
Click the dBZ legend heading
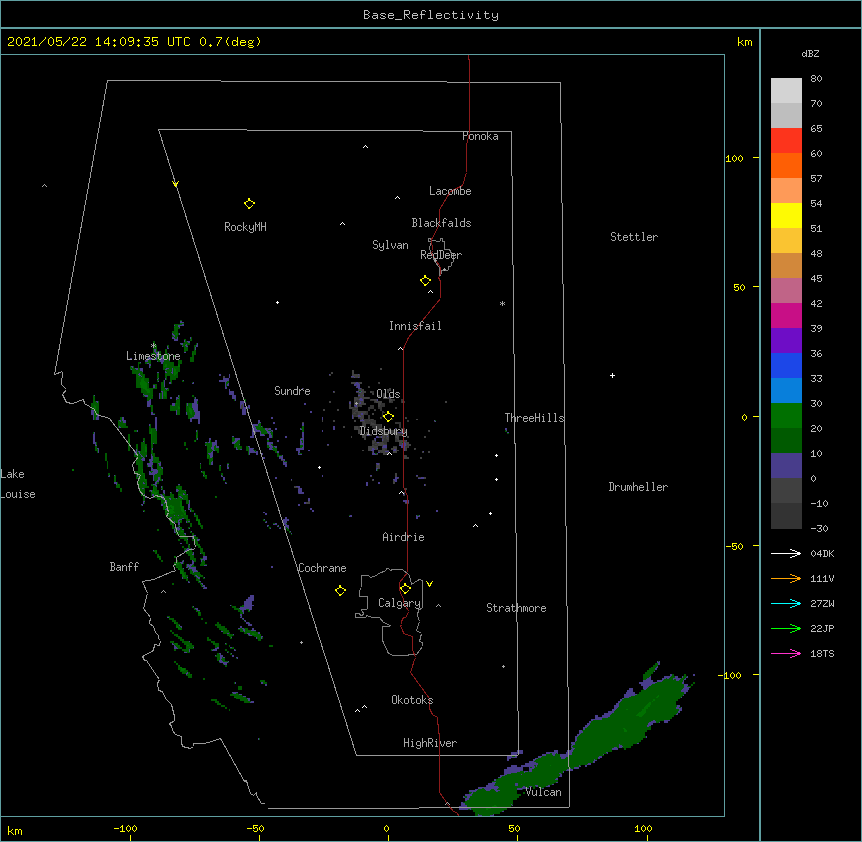pos(810,53)
